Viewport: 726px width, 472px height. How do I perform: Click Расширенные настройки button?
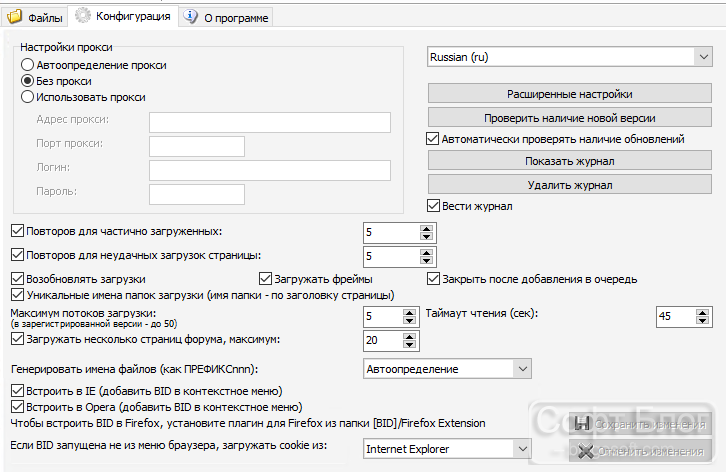tap(570, 94)
